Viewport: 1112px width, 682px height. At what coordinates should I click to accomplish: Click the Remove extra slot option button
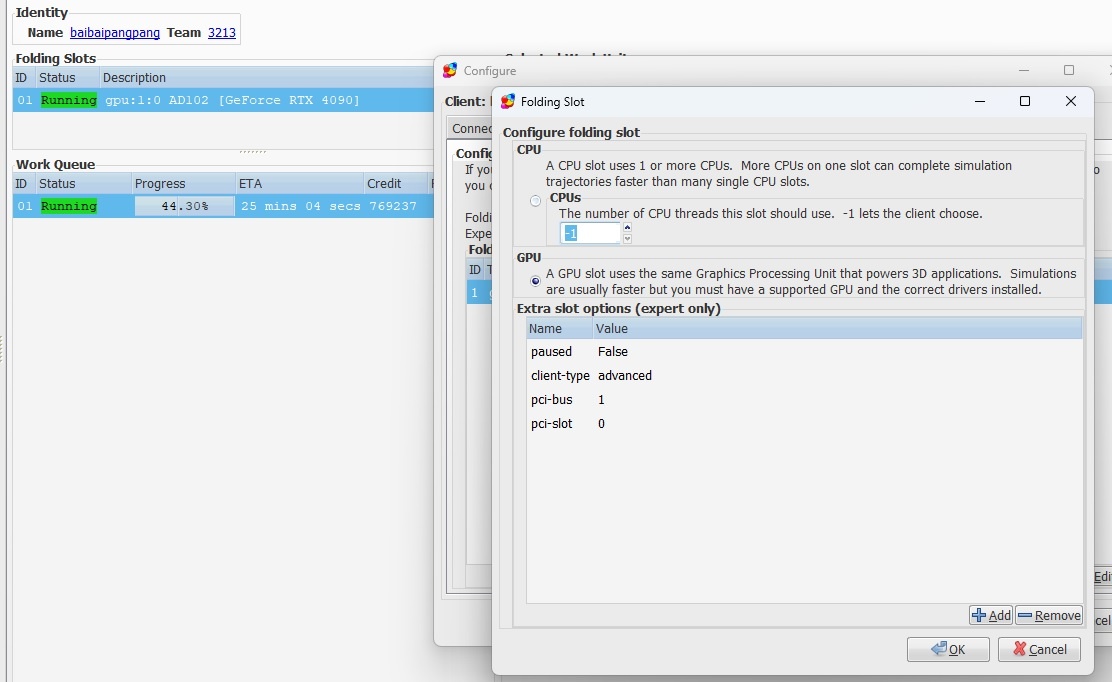pyautogui.click(x=1049, y=615)
